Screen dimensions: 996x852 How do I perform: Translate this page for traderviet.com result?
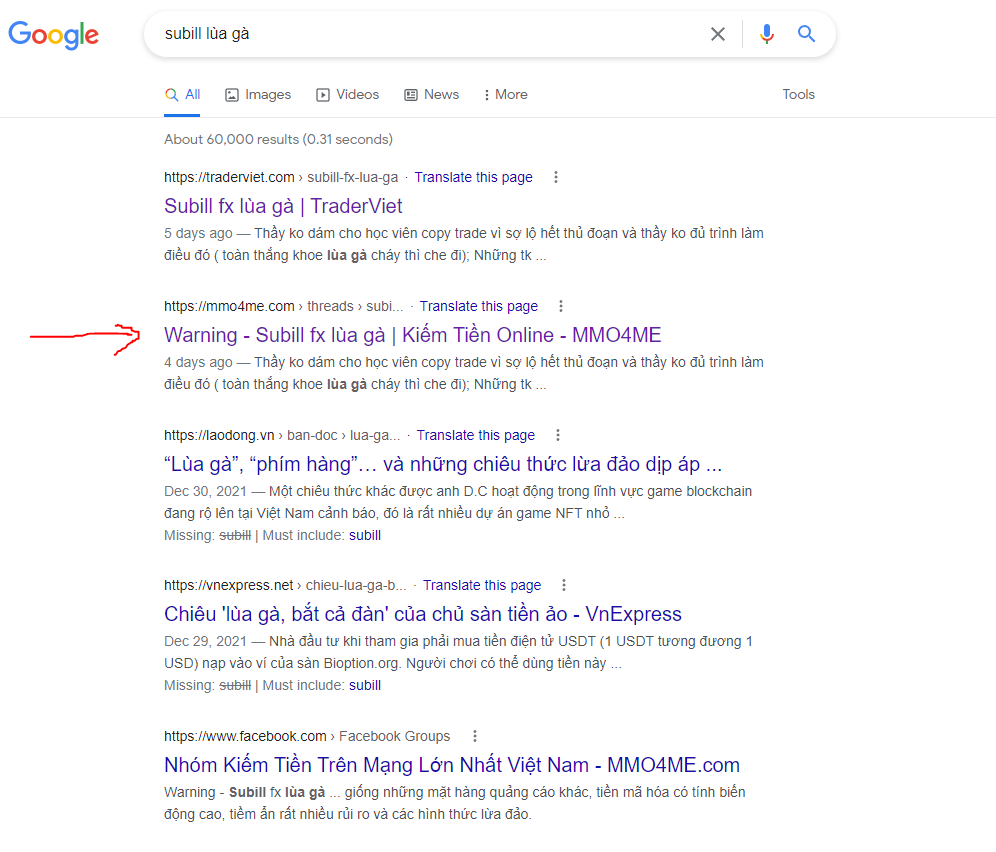coord(474,177)
